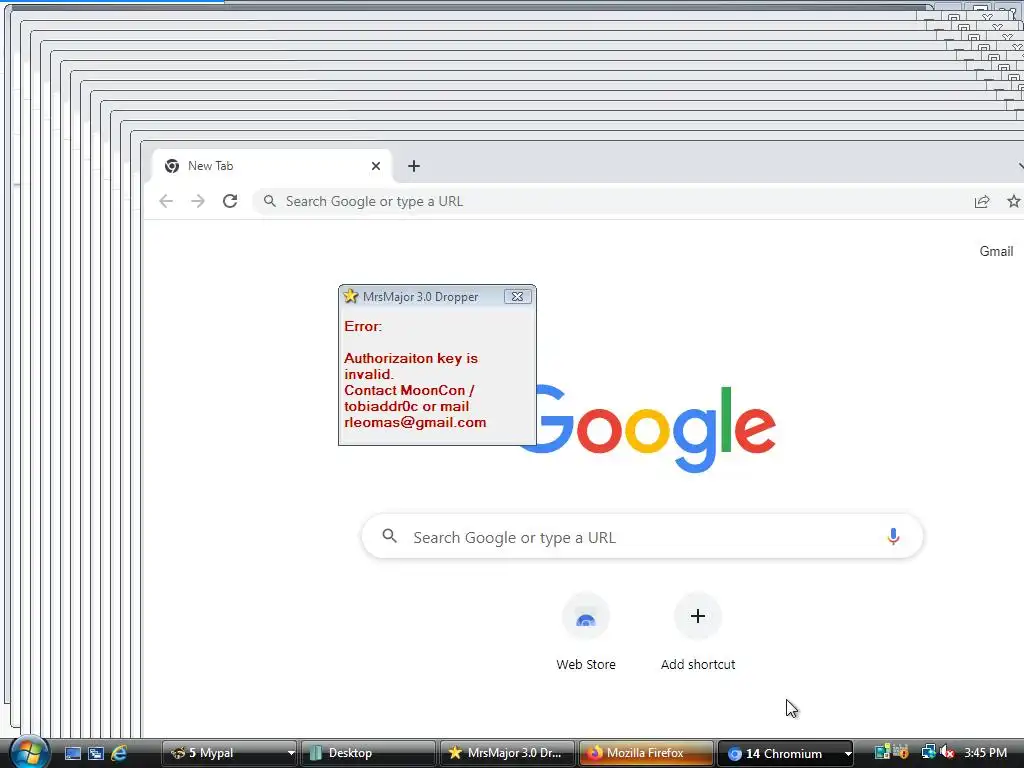Click Switch between windows quick launch icon
This screenshot has height=768, width=1024.
(x=96, y=753)
